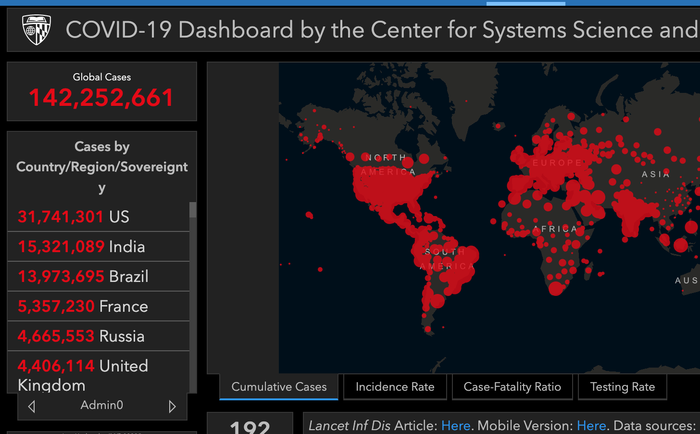Click the EUROPE label on the map
Viewport: 700px width, 434px height.
(557, 163)
